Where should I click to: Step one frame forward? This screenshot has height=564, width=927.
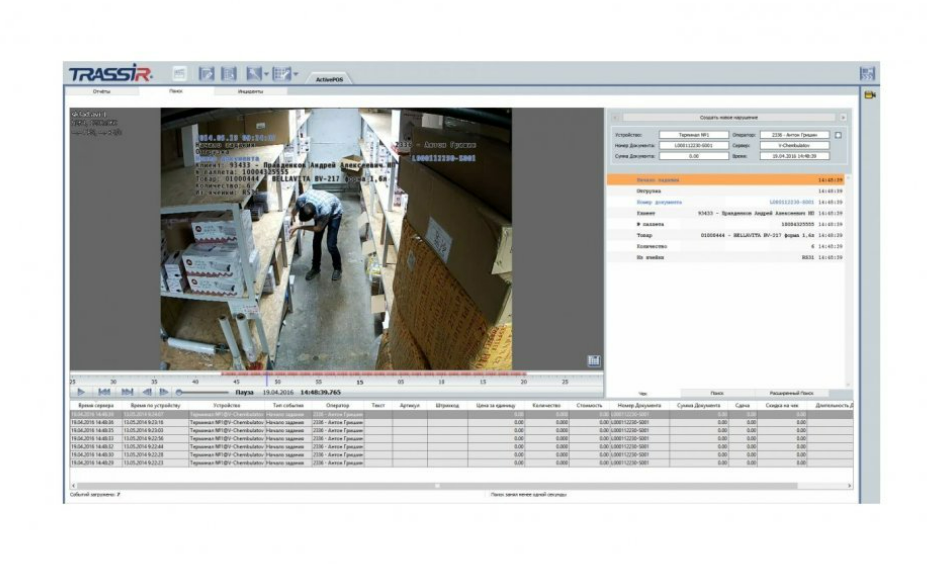pyautogui.click(x=164, y=392)
